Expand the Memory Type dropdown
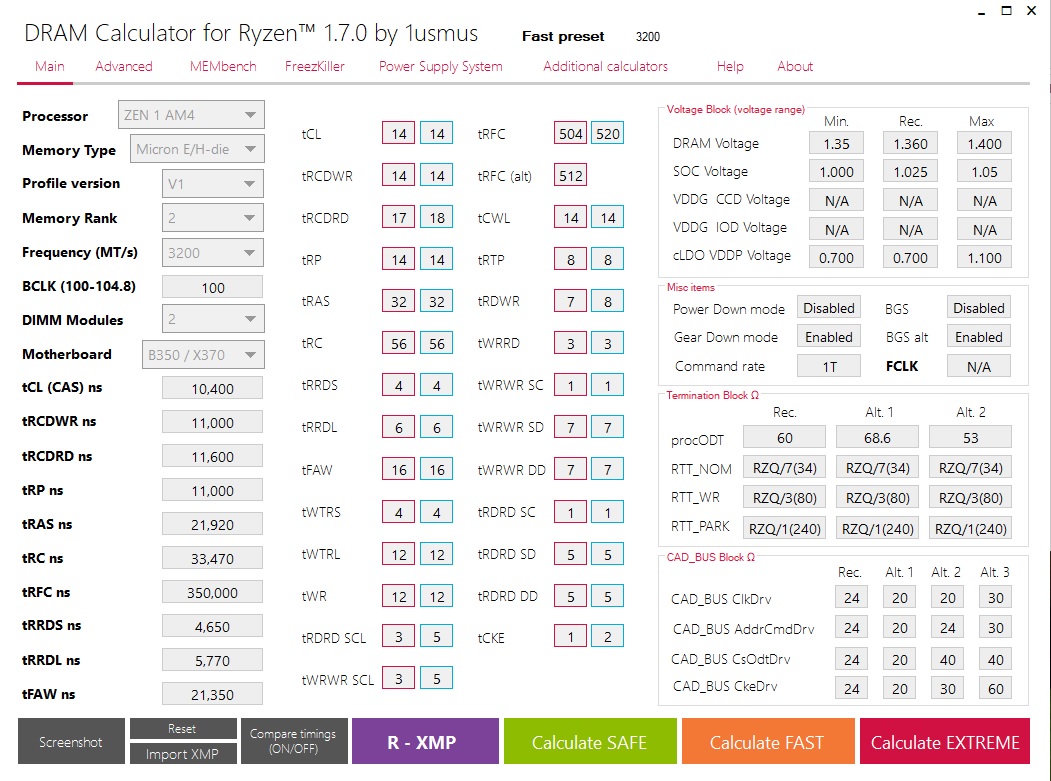Image resolution: width=1051 pixels, height=781 pixels. pos(197,149)
